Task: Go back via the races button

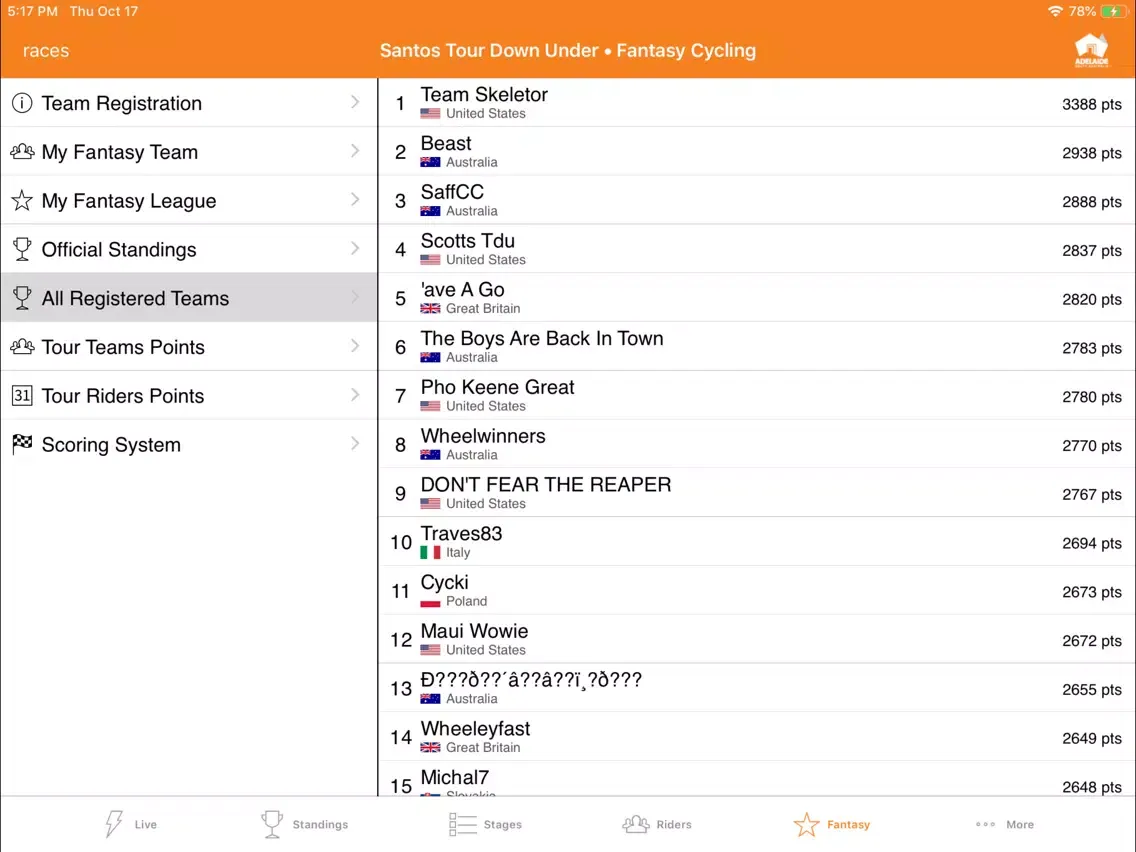Action: click(46, 51)
